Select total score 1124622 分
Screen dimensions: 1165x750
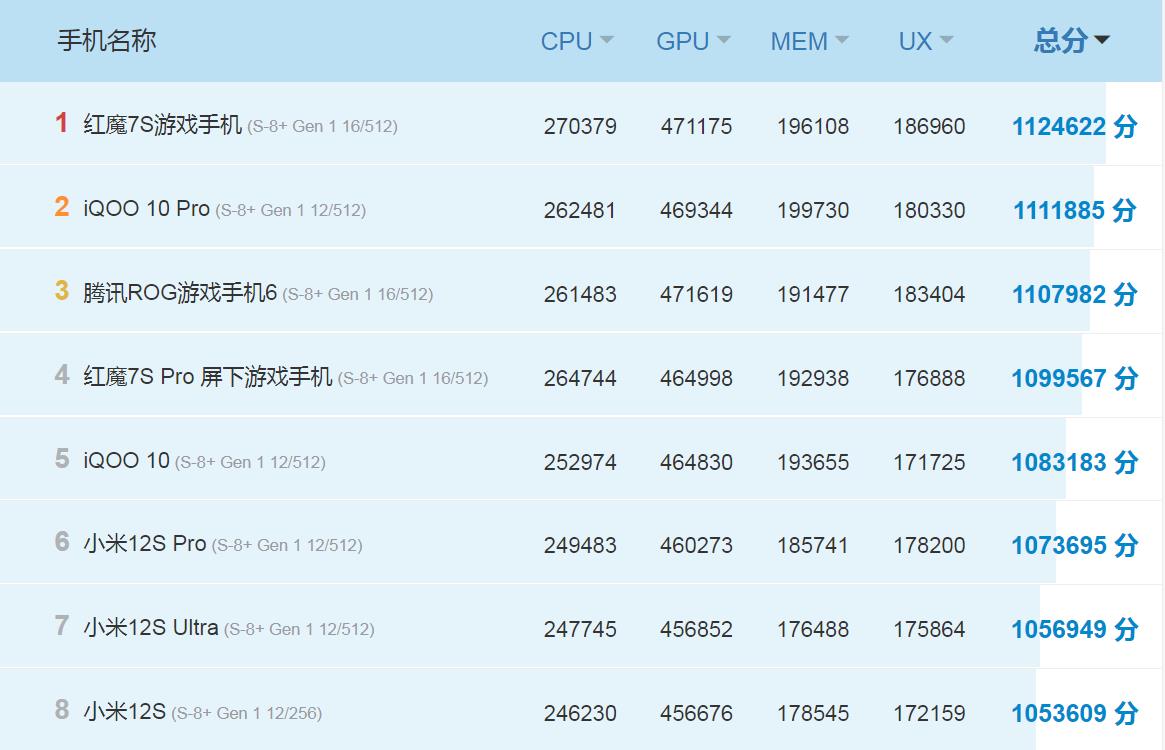click(1074, 126)
